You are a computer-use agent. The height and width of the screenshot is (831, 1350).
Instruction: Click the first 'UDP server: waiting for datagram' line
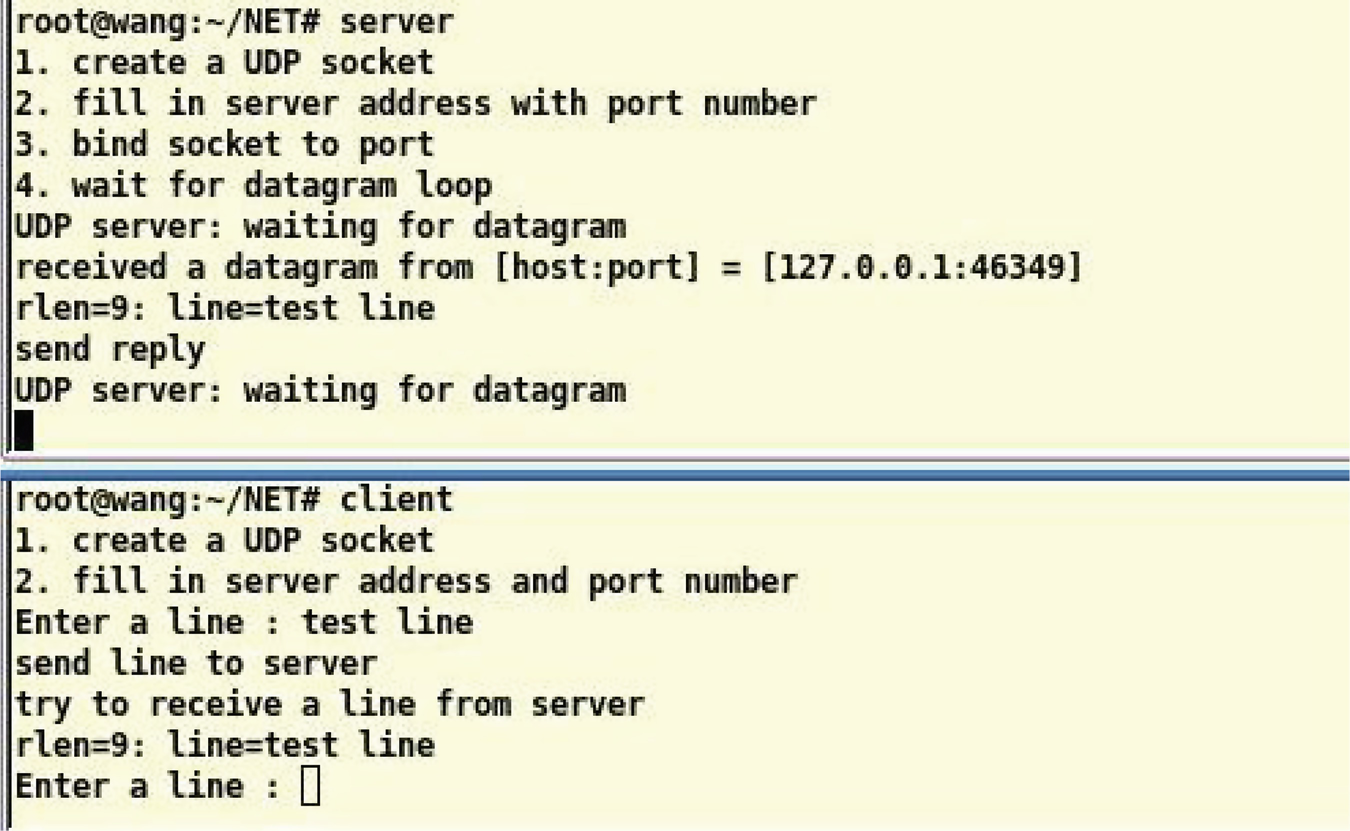point(320,226)
